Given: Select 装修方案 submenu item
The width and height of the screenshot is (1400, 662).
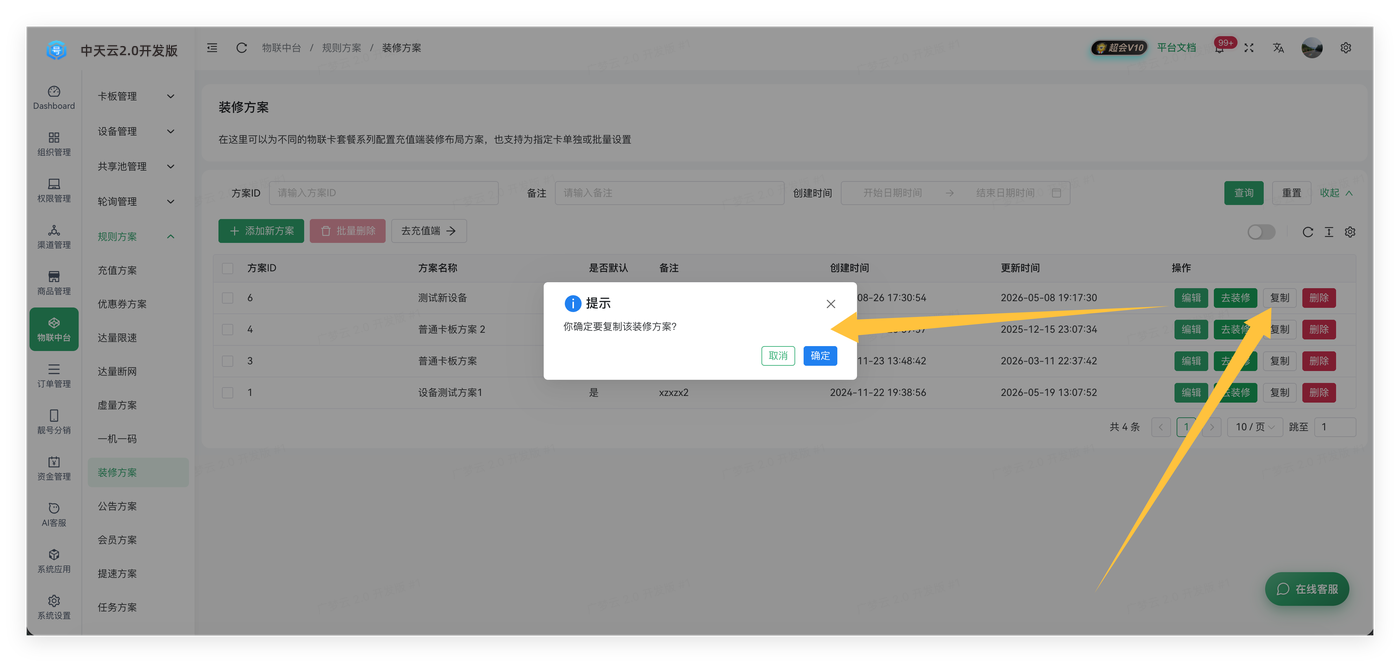Looking at the screenshot, I should 137,472.
